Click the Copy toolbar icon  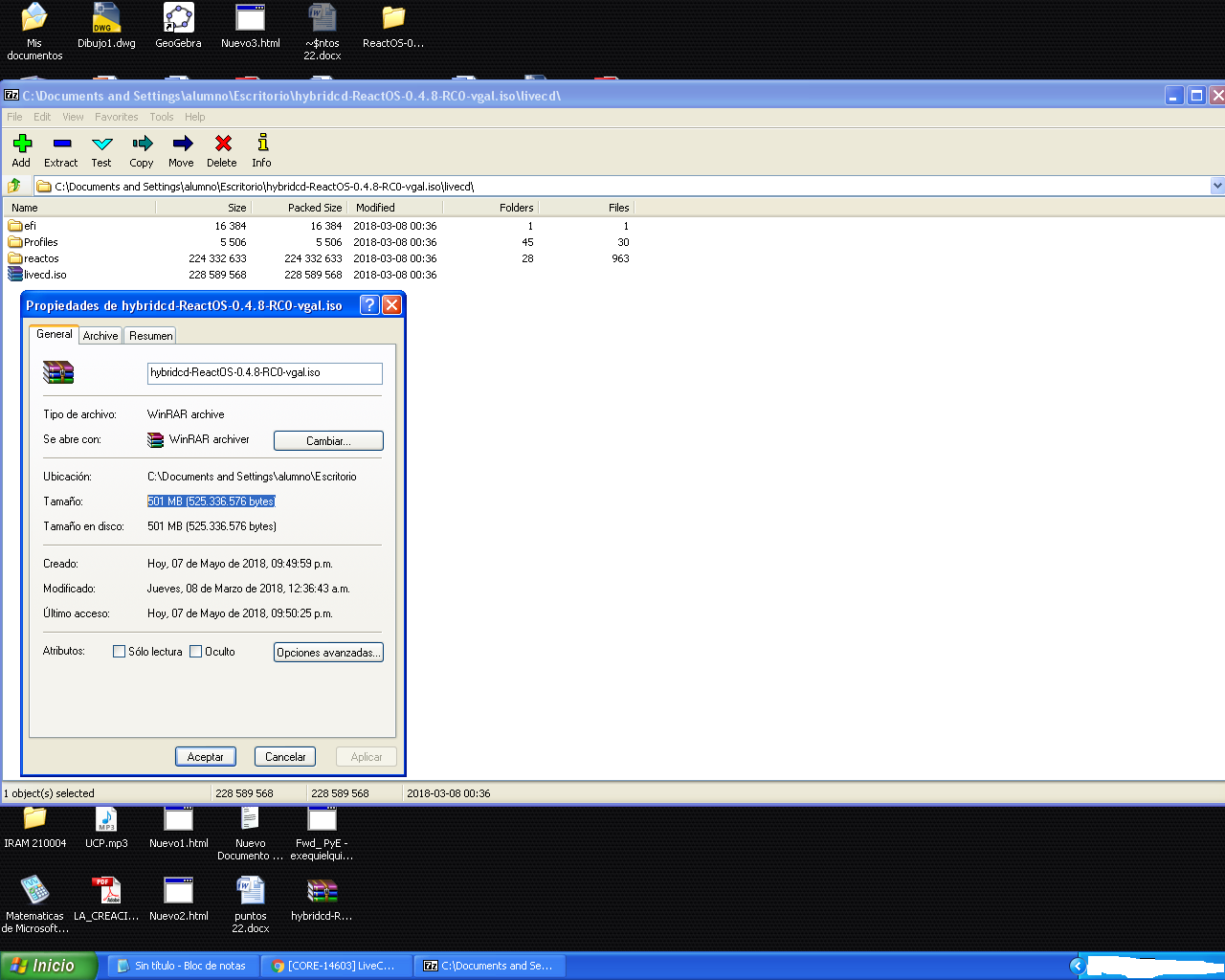pyautogui.click(x=143, y=144)
